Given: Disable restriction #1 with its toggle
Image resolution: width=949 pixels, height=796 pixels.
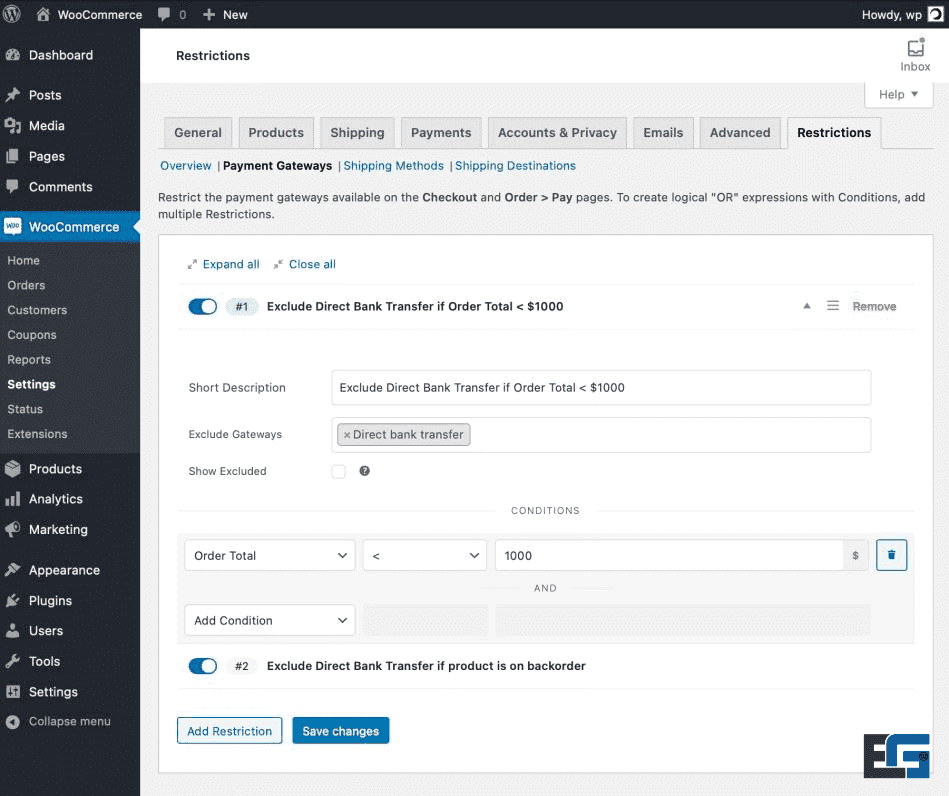Looking at the screenshot, I should (202, 306).
